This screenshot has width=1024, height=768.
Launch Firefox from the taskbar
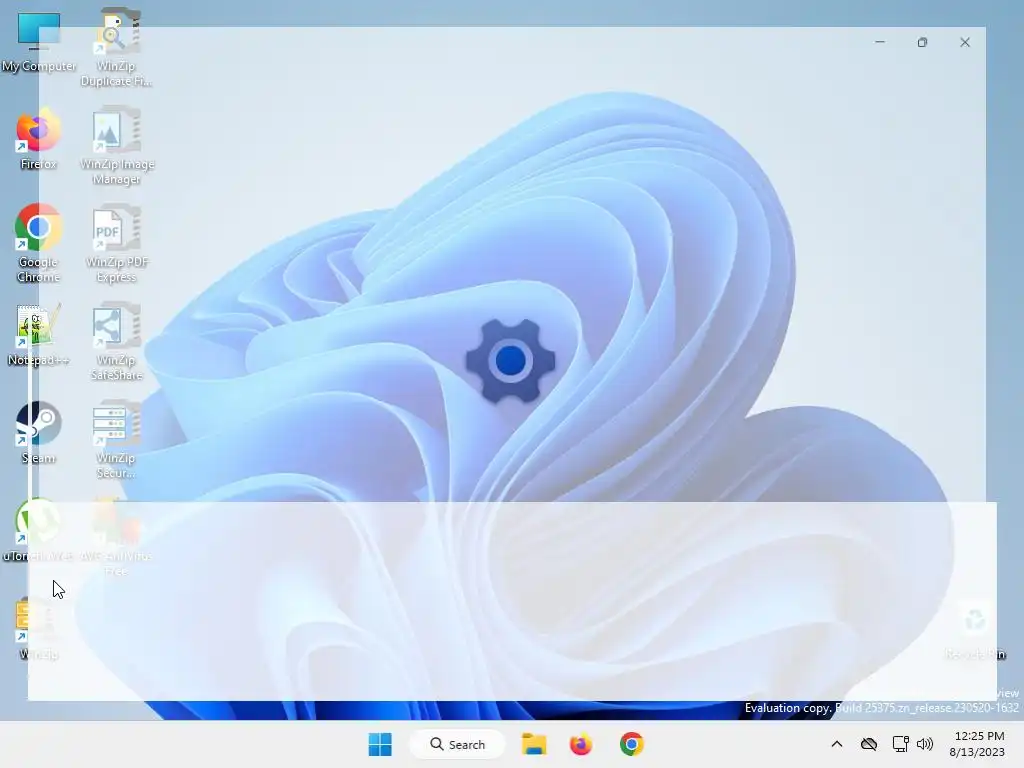tap(581, 744)
